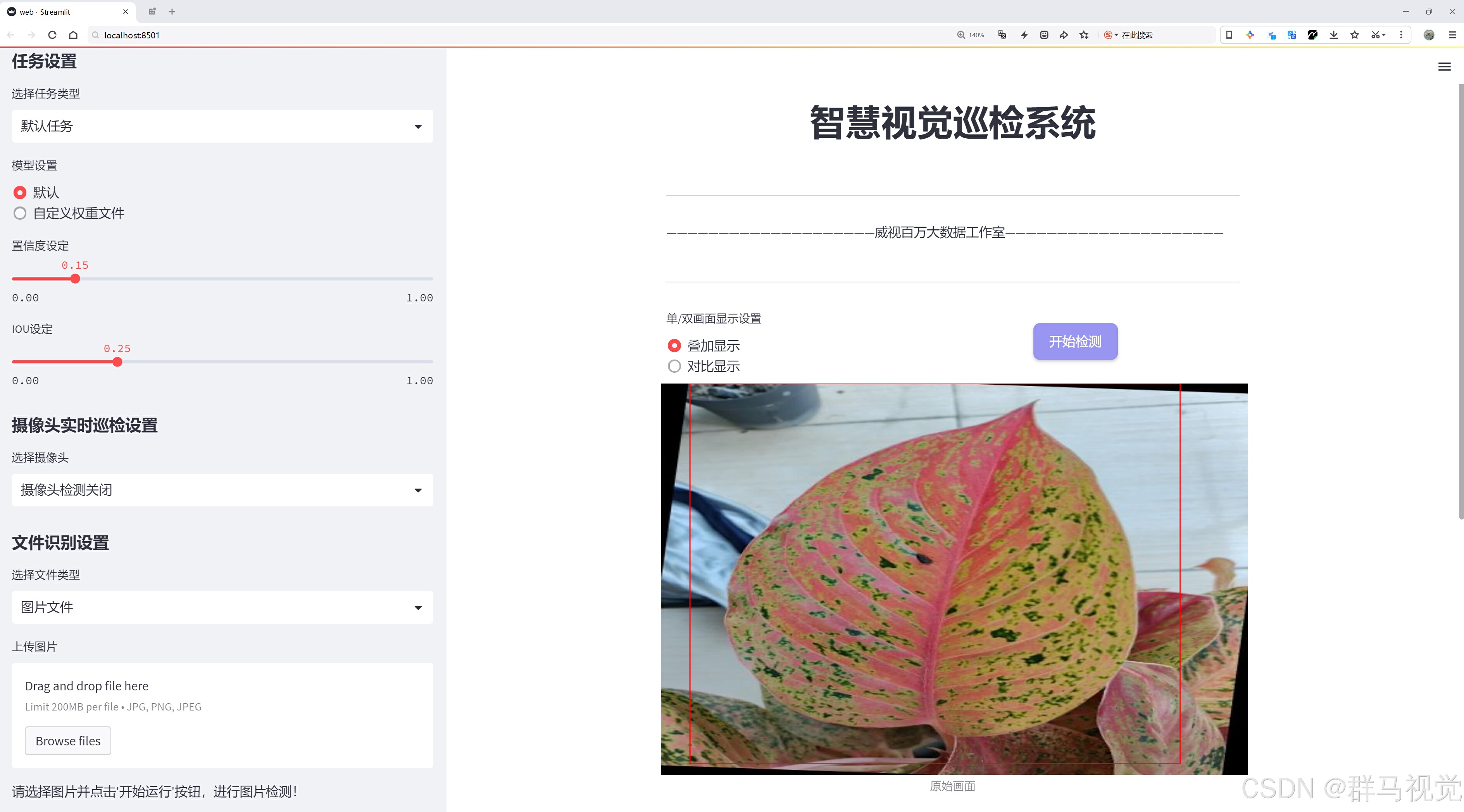This screenshot has width=1464, height=812.
Task: Go to browser home page icon
Action: [73, 35]
